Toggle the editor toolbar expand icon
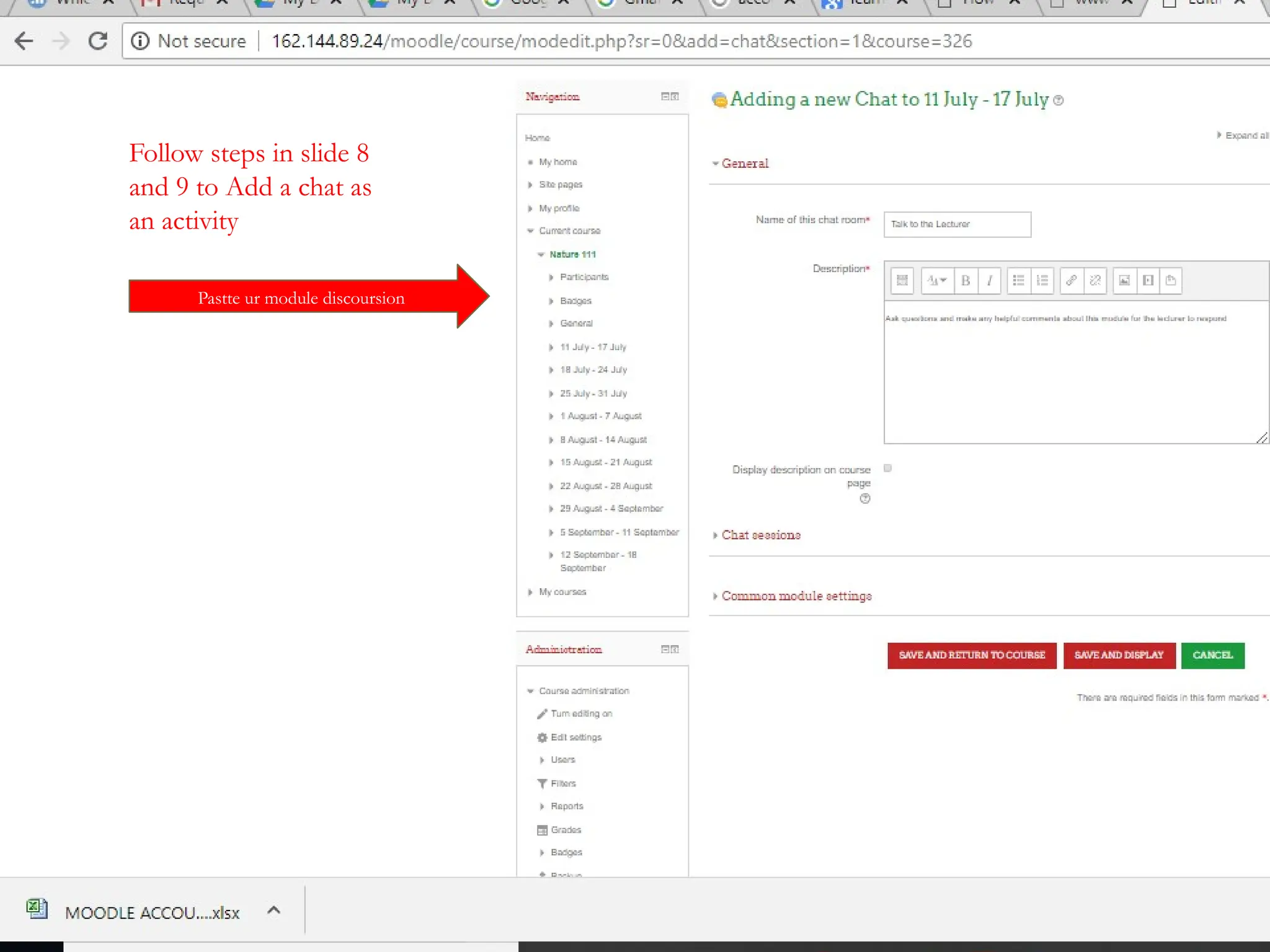The image size is (1270, 952). click(902, 281)
